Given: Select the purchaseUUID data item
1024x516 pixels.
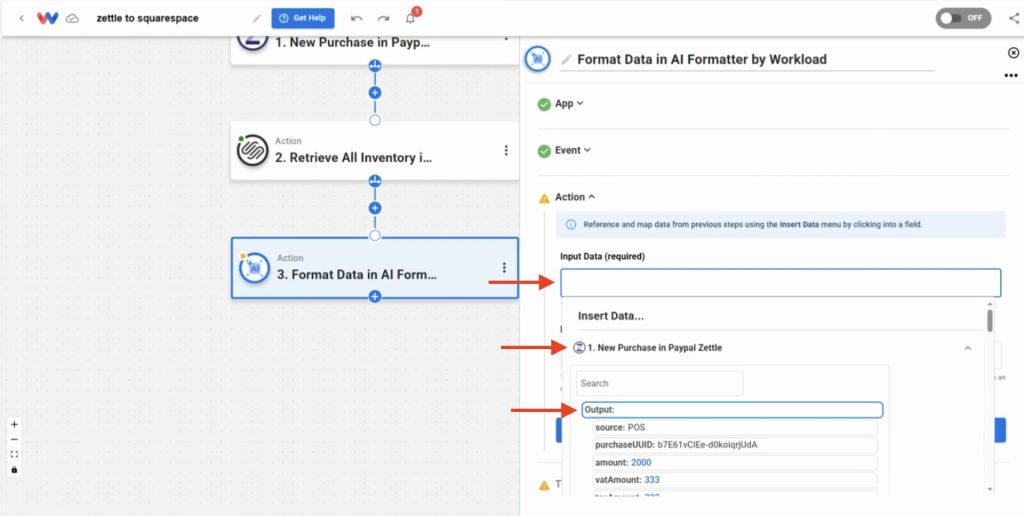Looking at the screenshot, I should (735, 445).
